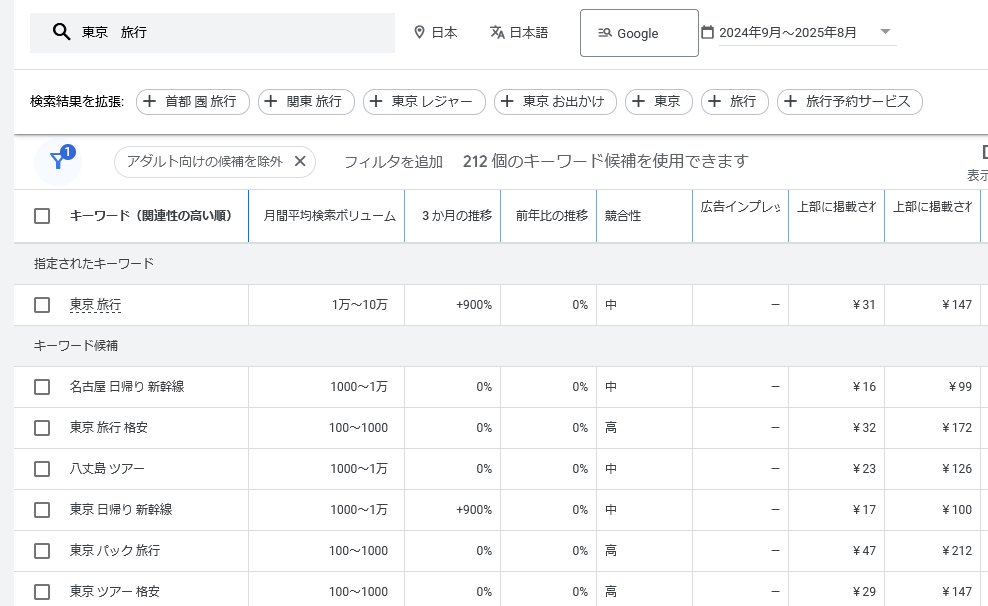The width and height of the screenshot is (988, 606).
Task: Click the keyword search input field
Action: click(x=230, y=33)
